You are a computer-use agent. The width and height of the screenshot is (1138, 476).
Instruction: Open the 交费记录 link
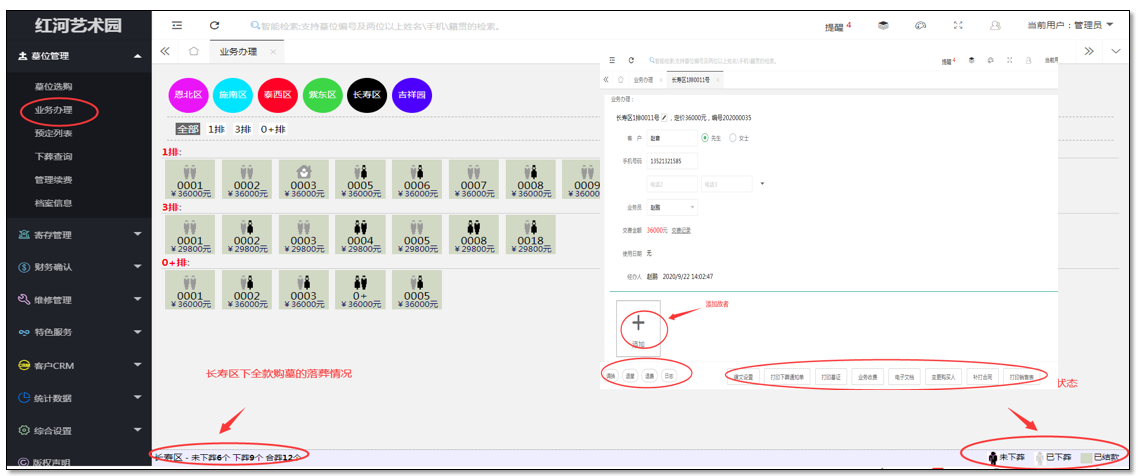681,230
